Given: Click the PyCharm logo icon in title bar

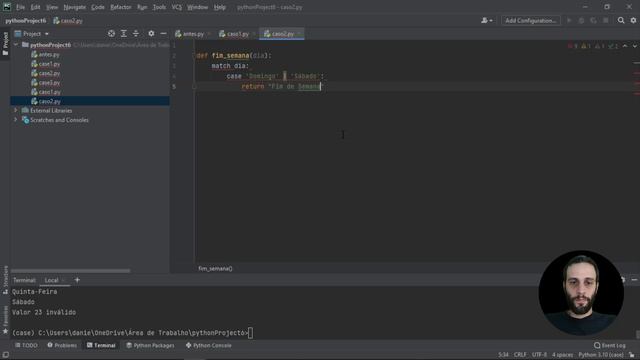Looking at the screenshot, I should (x=7, y=7).
